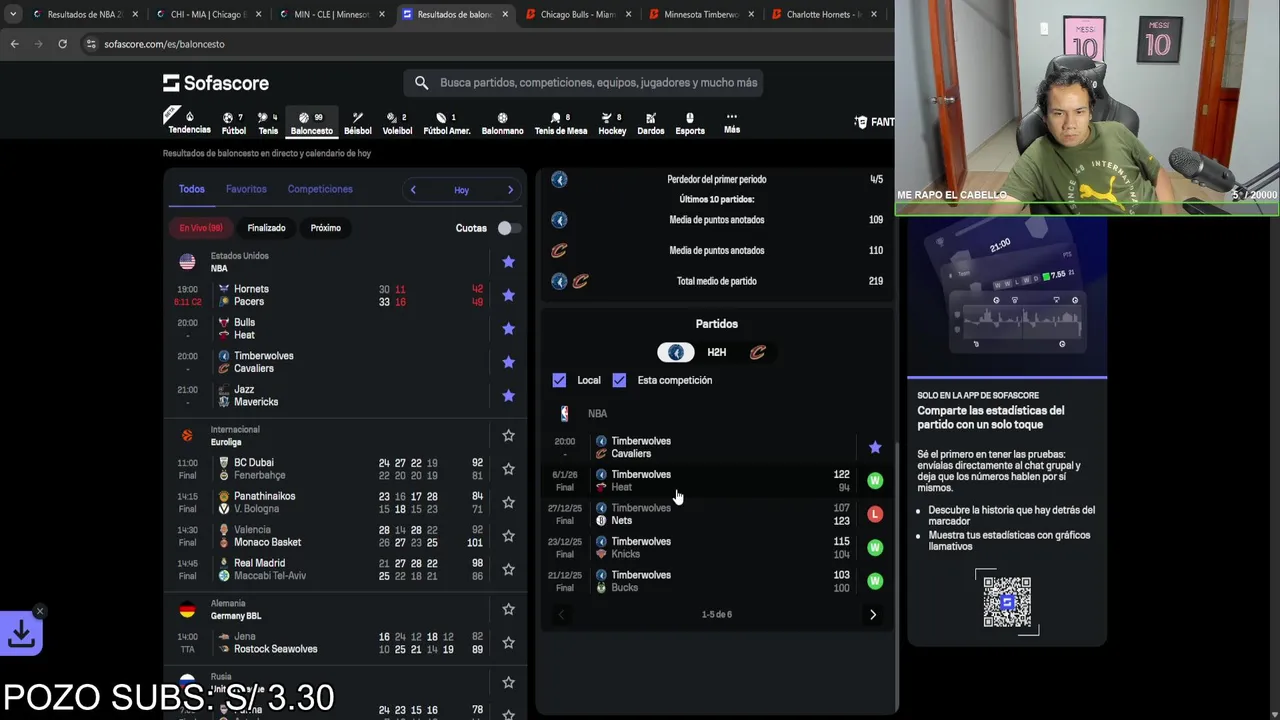Switch to the Competiciones tab
Image resolution: width=1280 pixels, height=720 pixels.
coord(320,189)
